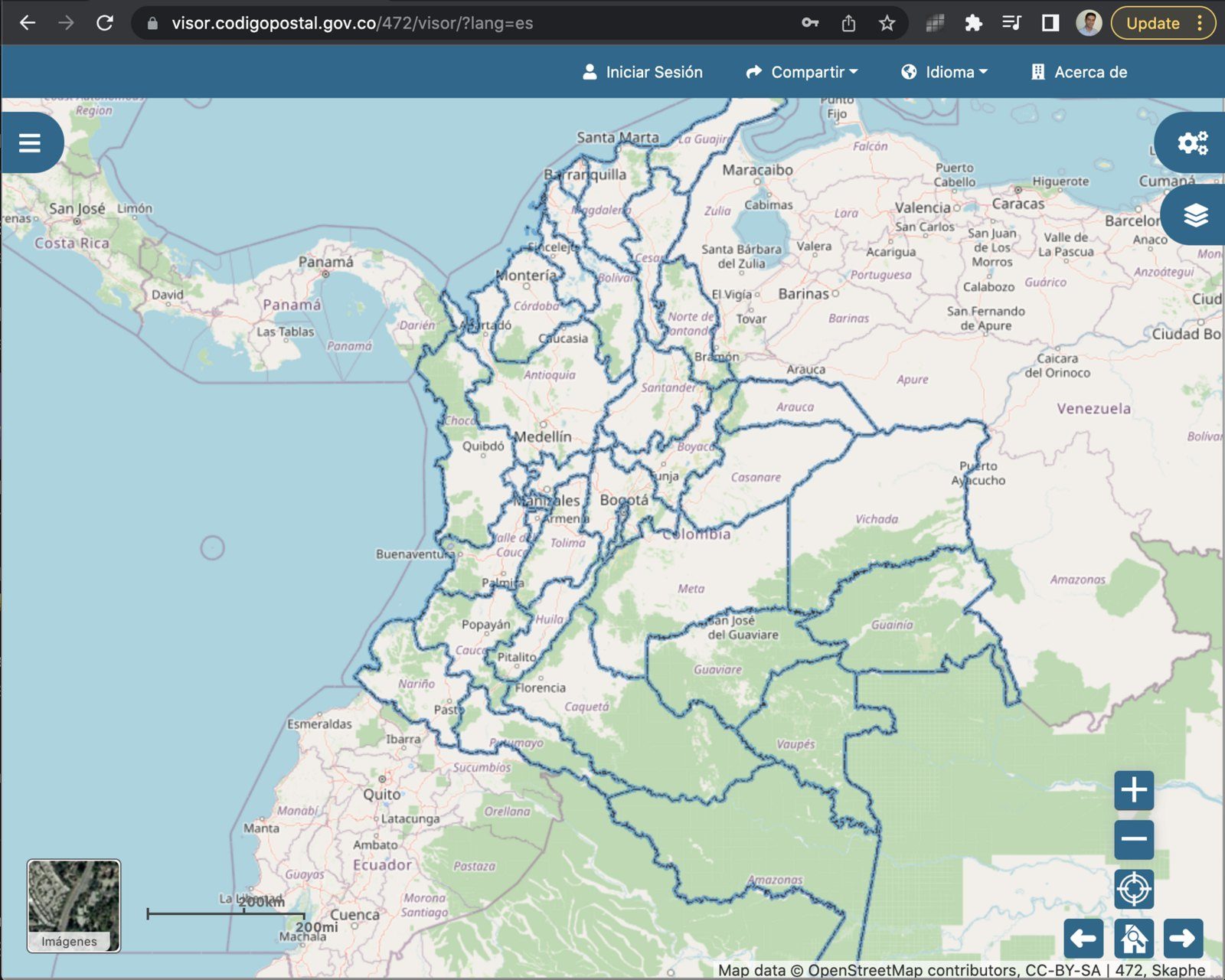Zoom out with the minus button
The height and width of the screenshot is (980, 1225).
(x=1134, y=839)
